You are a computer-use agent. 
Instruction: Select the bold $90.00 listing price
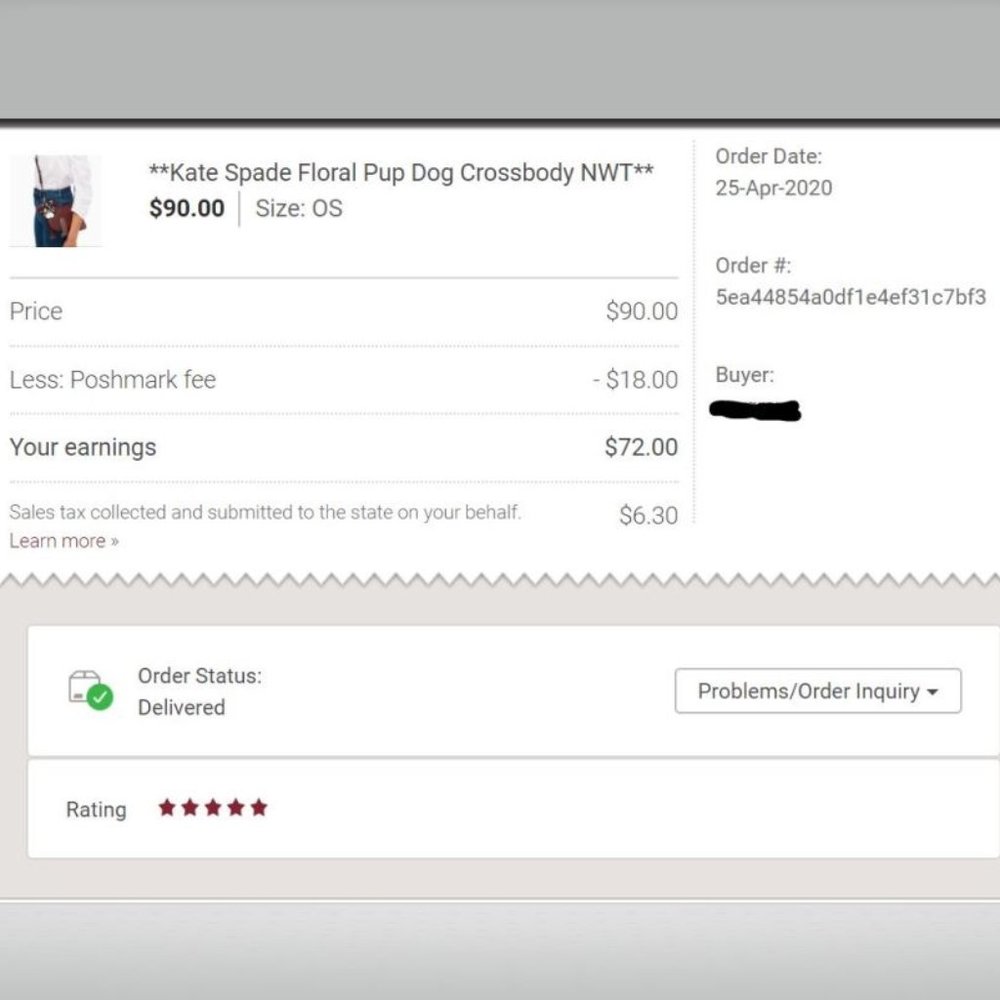(x=187, y=209)
